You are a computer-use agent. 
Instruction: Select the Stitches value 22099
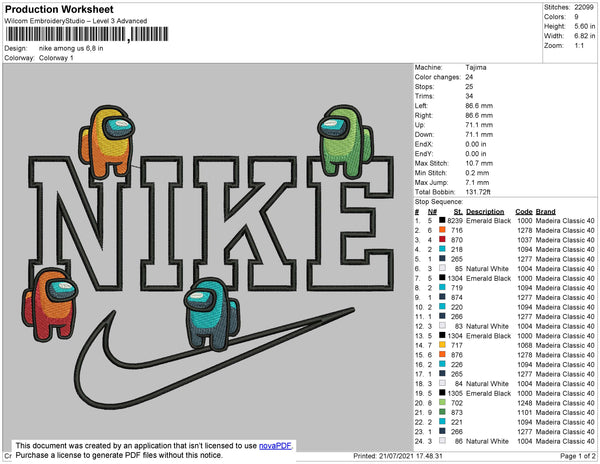(584, 7)
